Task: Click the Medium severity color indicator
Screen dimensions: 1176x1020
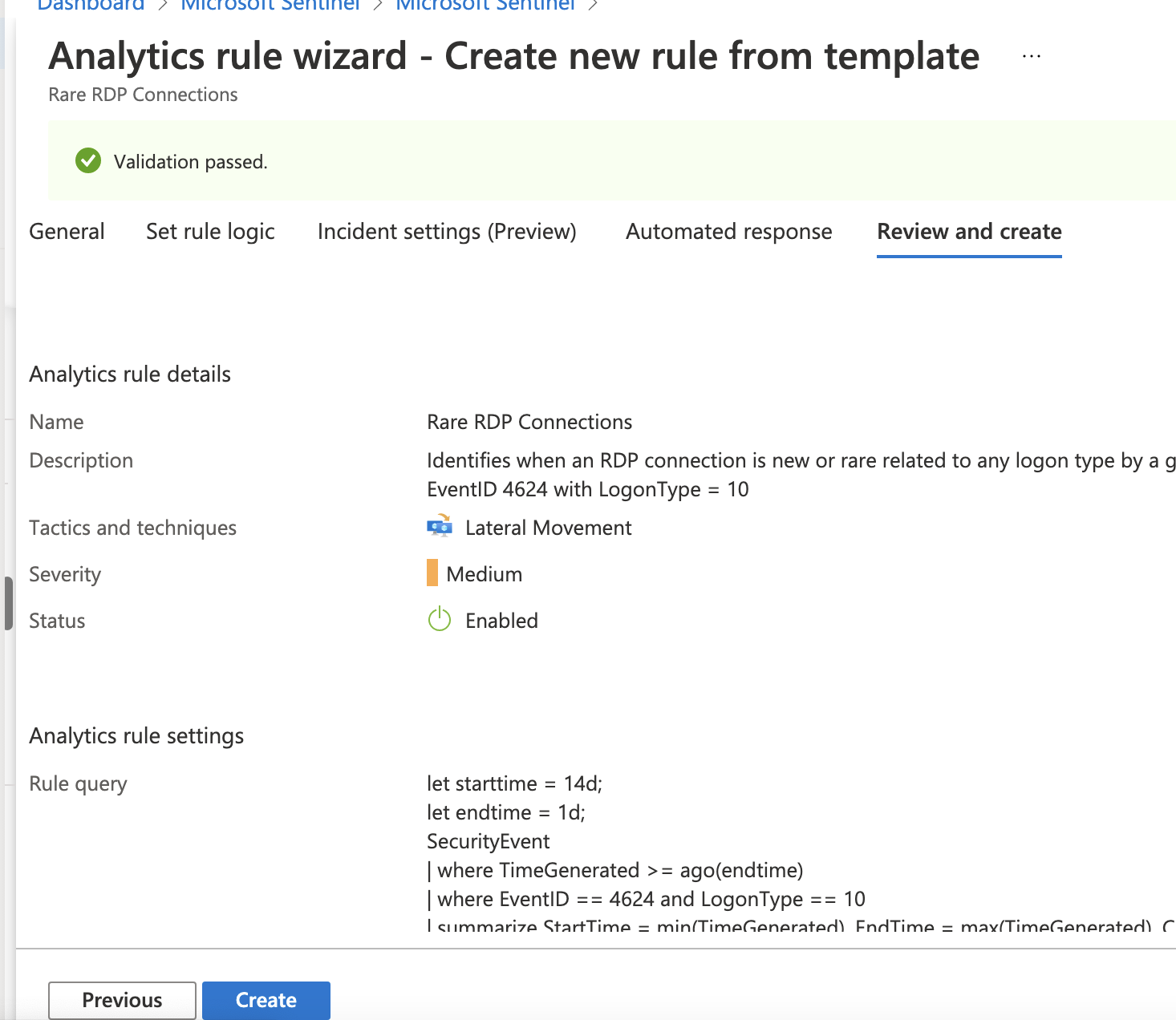Action: 433,573
